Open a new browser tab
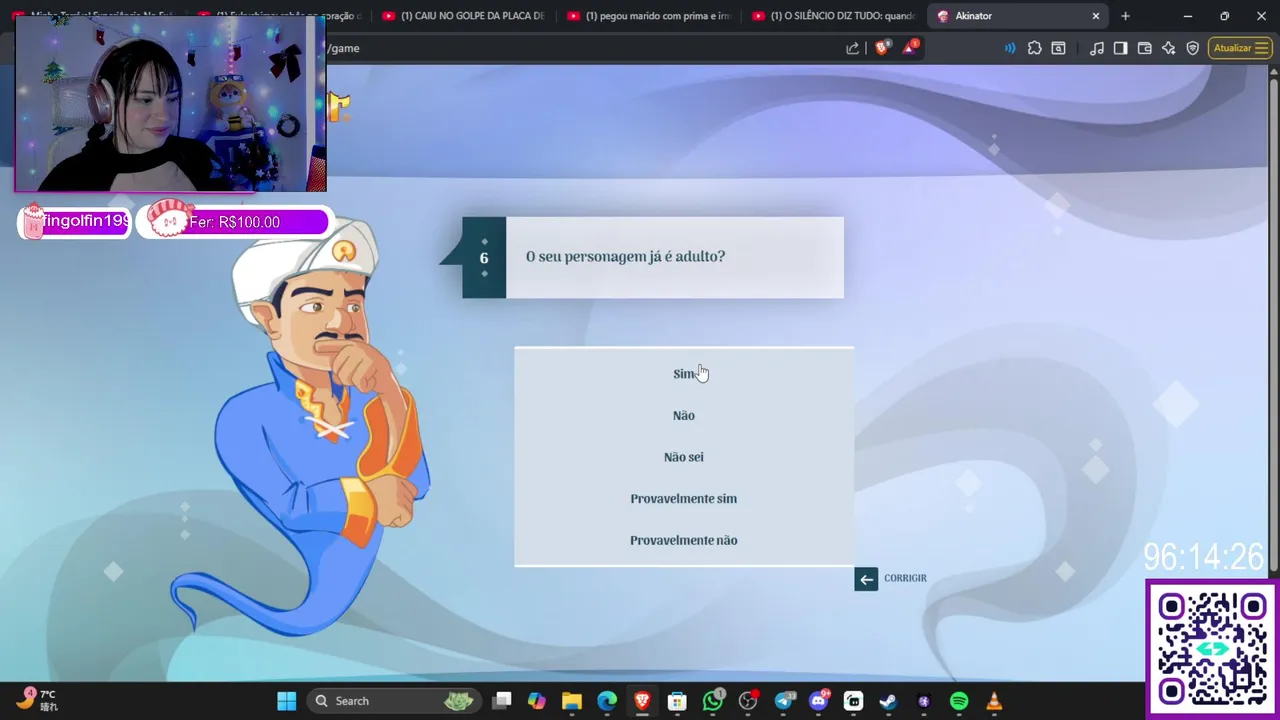This screenshot has width=1280, height=720. 1125,16
